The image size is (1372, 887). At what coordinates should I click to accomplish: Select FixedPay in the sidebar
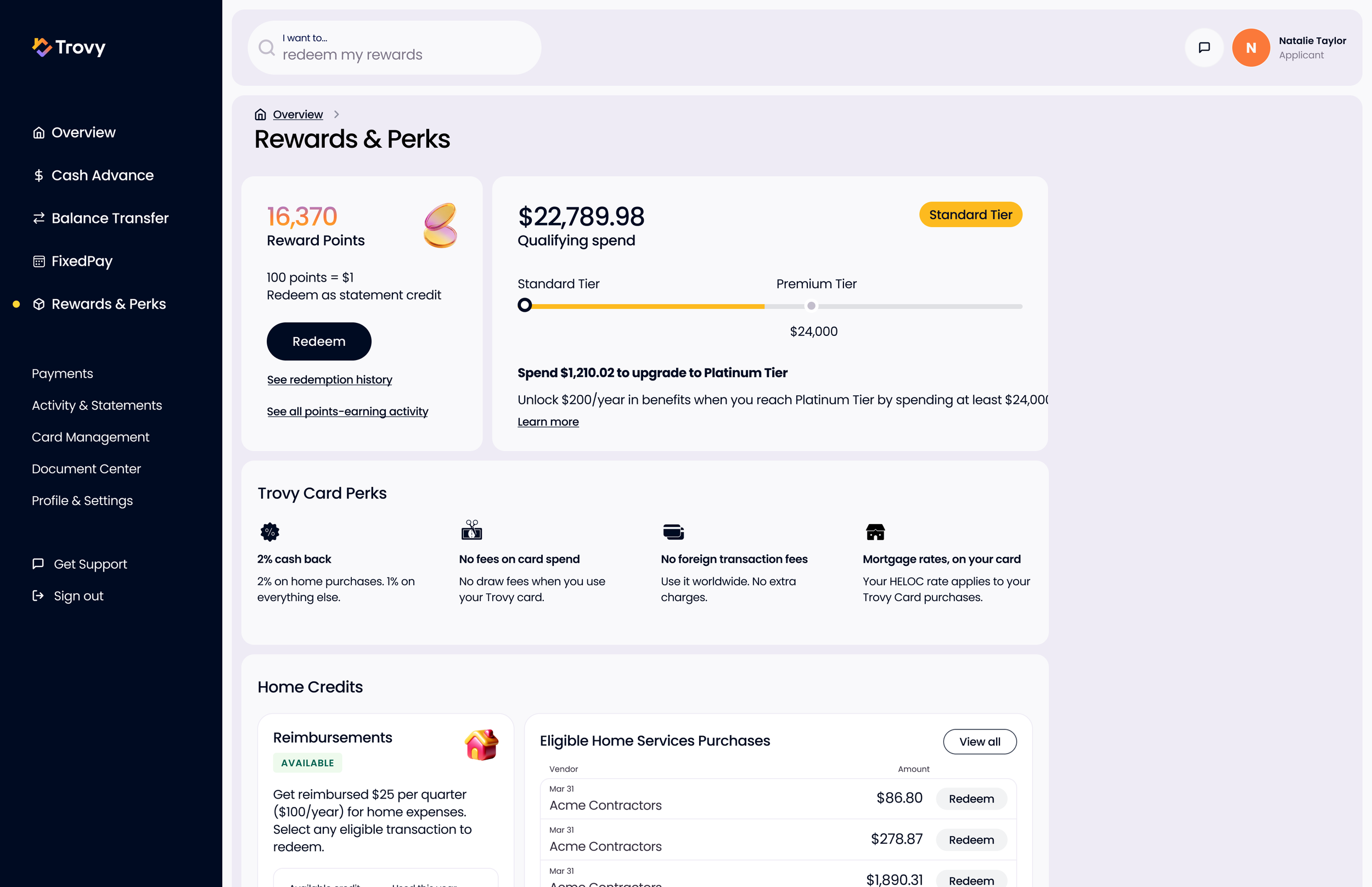tap(82, 261)
